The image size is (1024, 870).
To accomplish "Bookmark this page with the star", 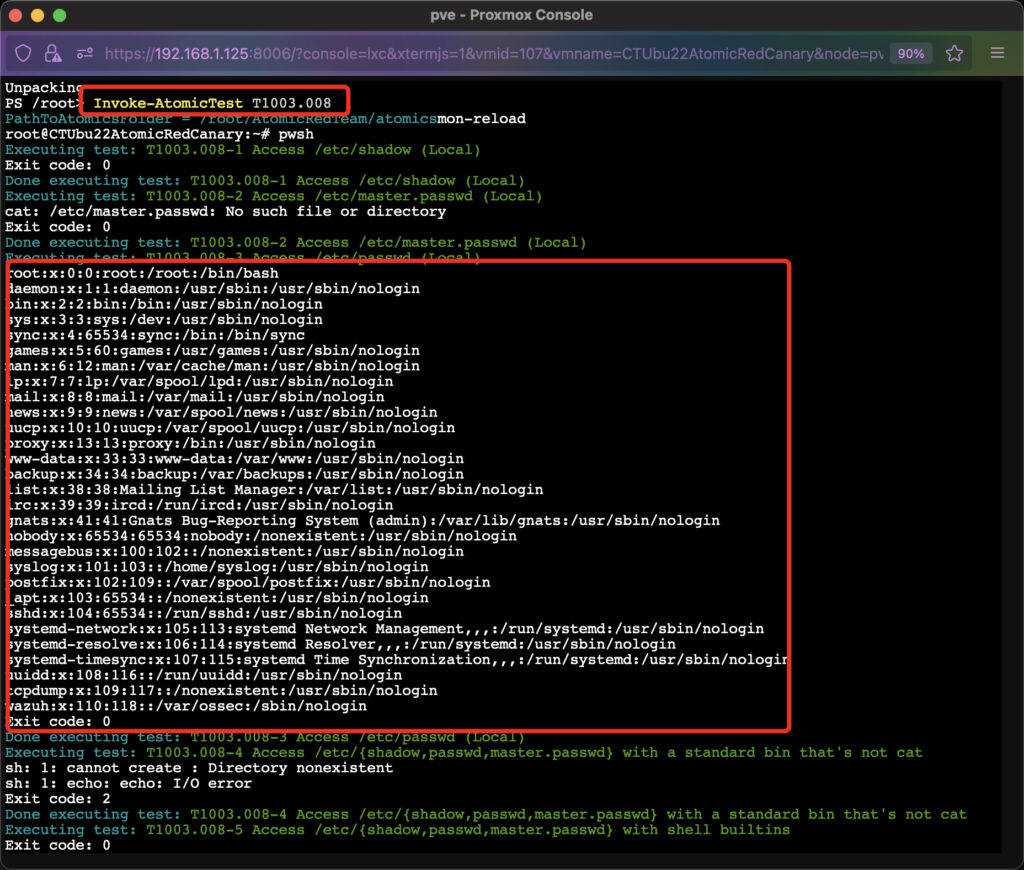I will pos(954,53).
